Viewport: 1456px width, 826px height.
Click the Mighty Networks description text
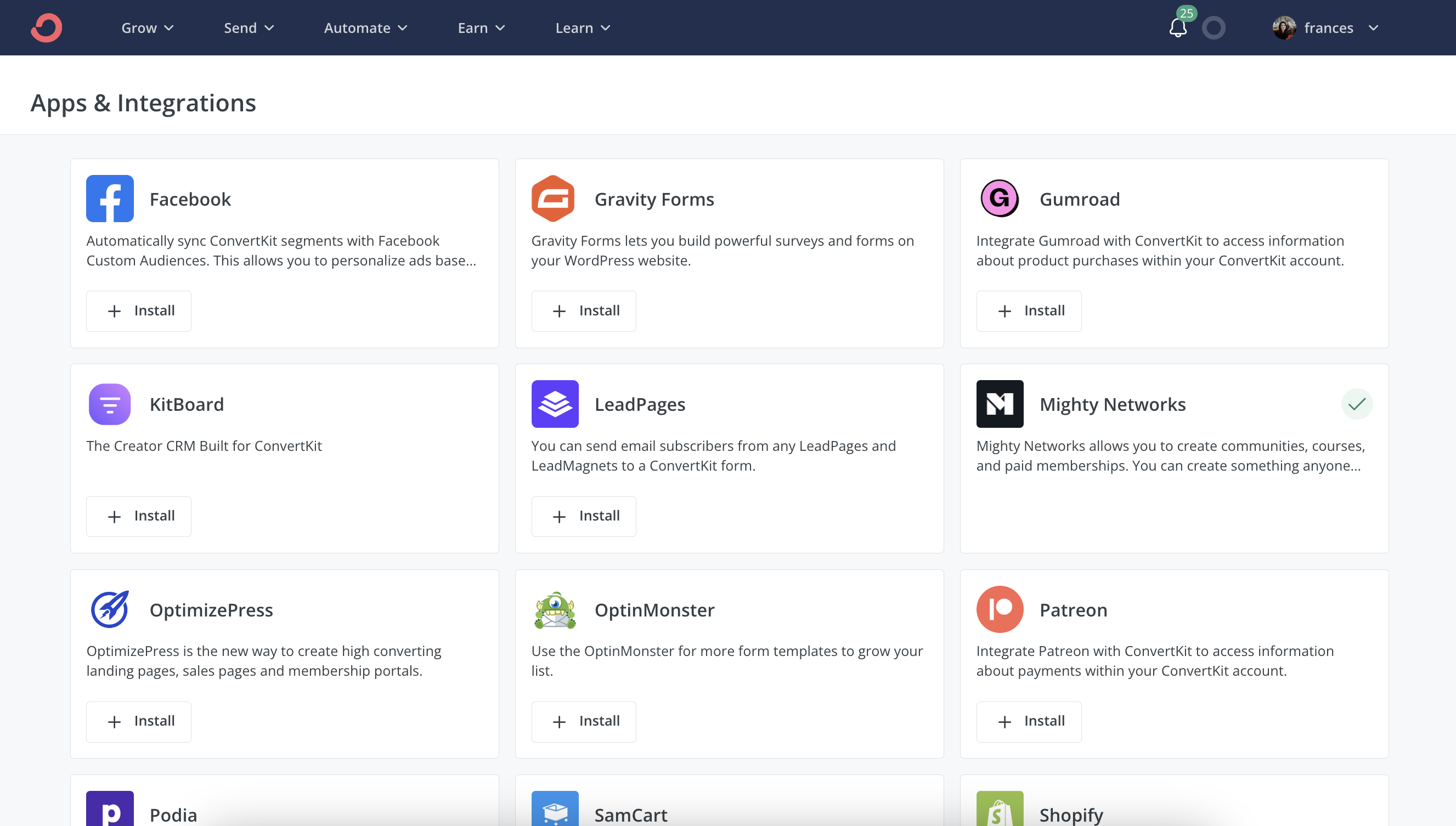tap(1170, 456)
